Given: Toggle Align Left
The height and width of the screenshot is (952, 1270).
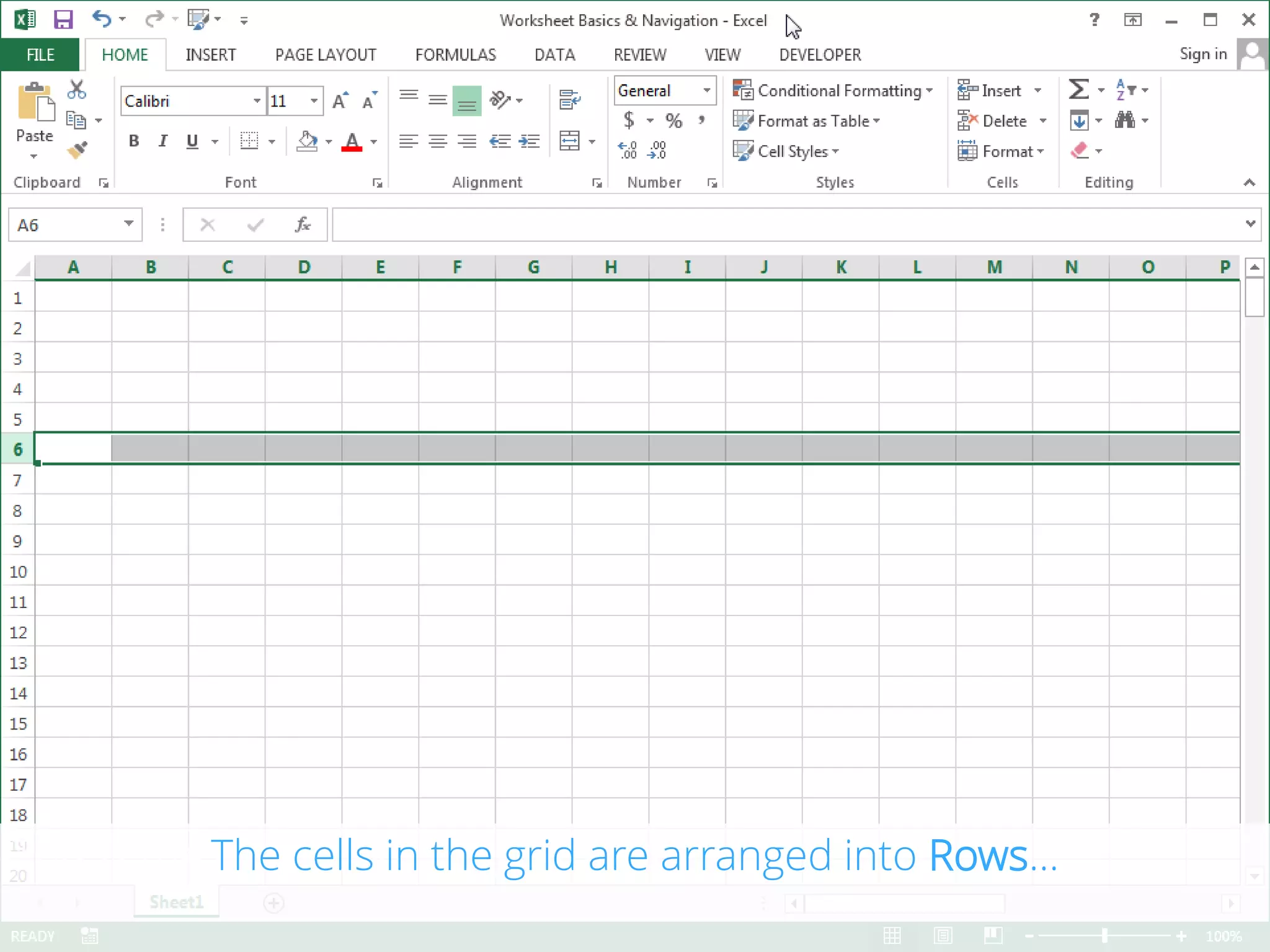Looking at the screenshot, I should (409, 141).
